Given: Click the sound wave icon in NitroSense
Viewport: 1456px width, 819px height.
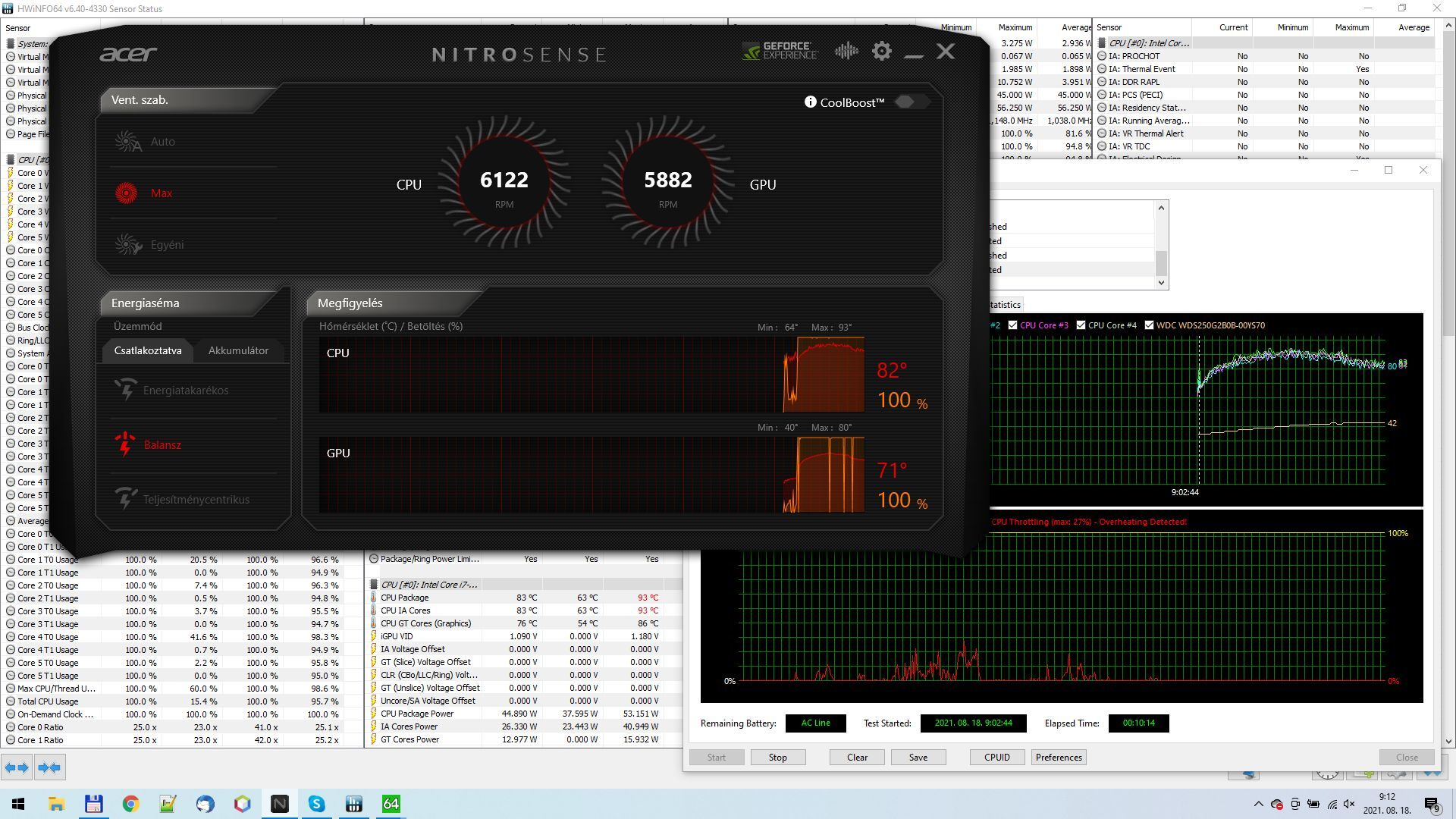Looking at the screenshot, I should 846,52.
